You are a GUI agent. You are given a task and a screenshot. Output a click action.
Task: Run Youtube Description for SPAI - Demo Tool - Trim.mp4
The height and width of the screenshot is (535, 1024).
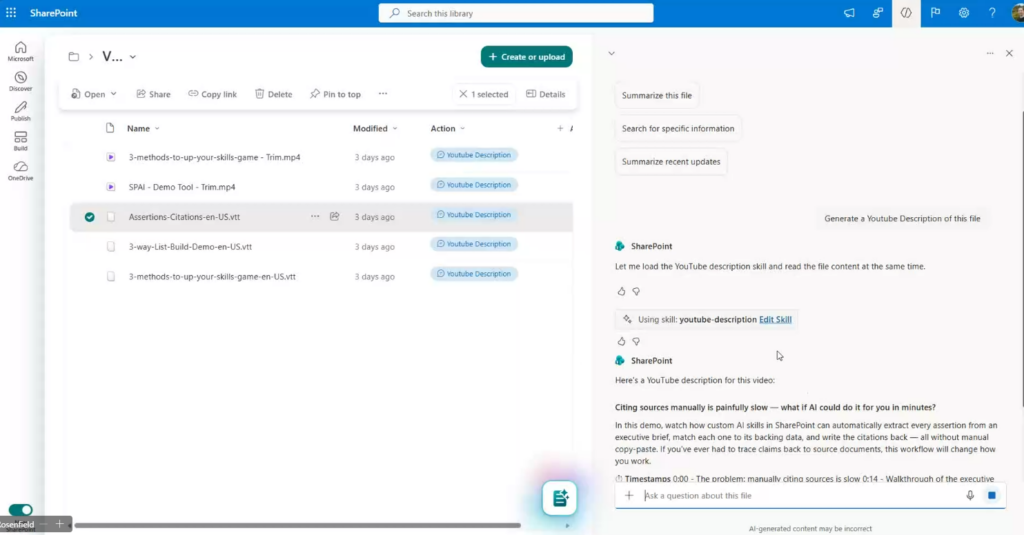point(474,185)
